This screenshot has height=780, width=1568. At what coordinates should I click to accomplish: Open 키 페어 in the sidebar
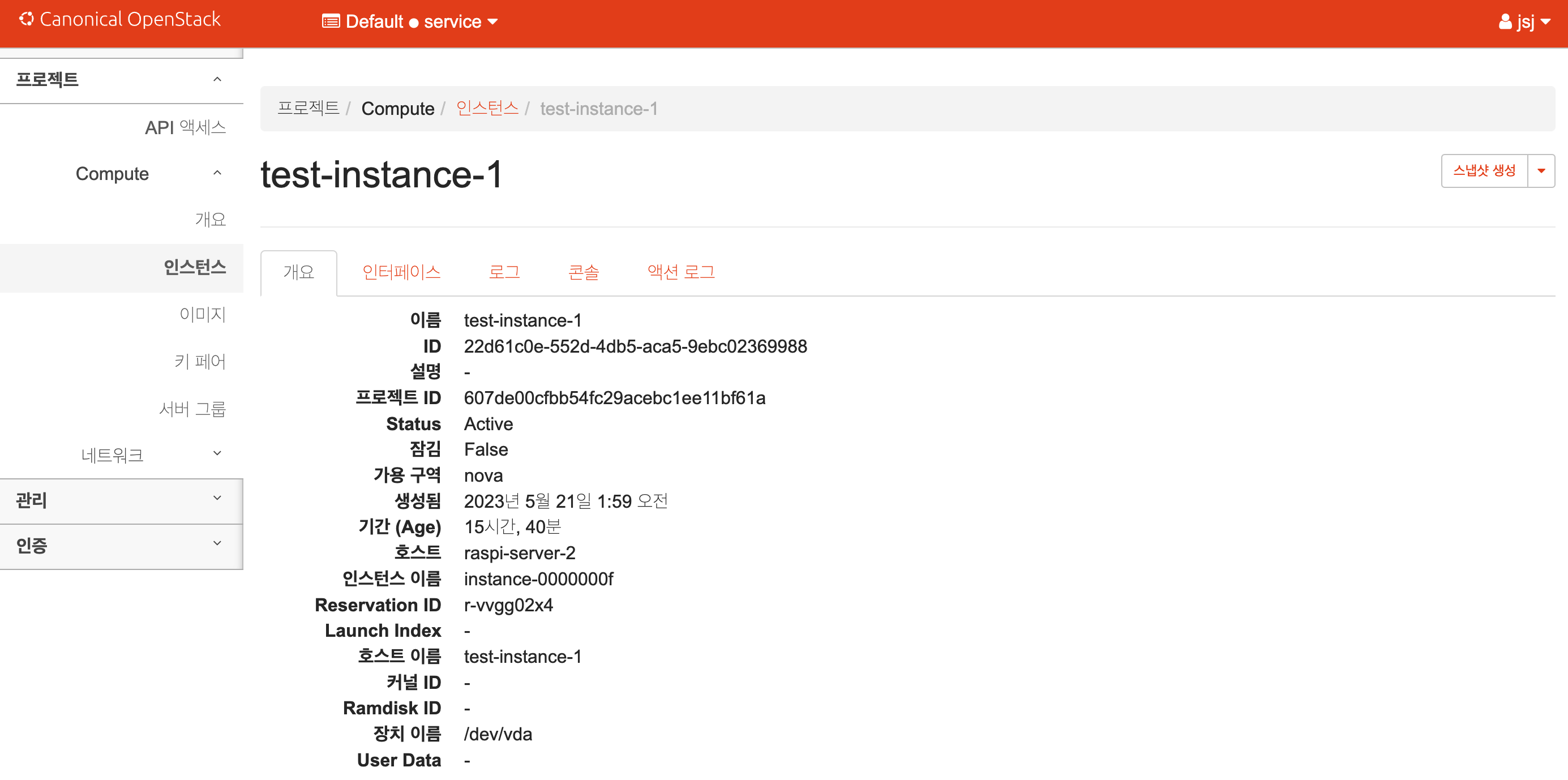click(x=200, y=362)
